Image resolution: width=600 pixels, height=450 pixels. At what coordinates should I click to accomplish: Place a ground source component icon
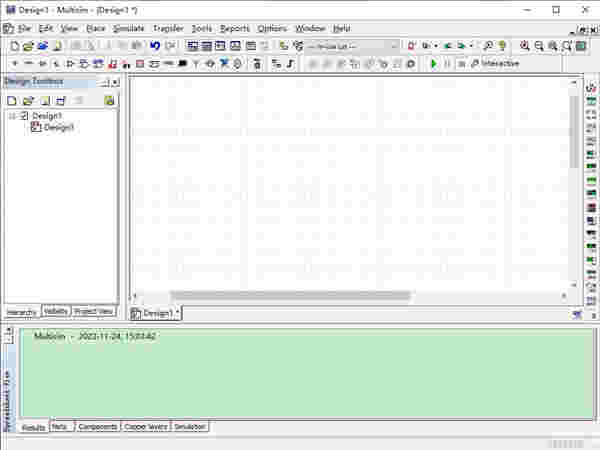click(14, 63)
